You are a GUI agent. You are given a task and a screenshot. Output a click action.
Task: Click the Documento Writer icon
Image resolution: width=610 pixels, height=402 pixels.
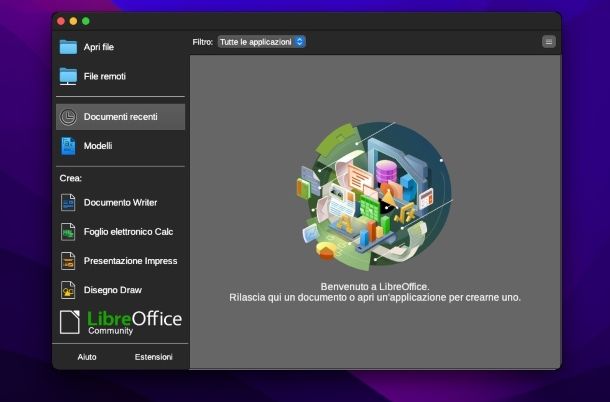click(68, 203)
